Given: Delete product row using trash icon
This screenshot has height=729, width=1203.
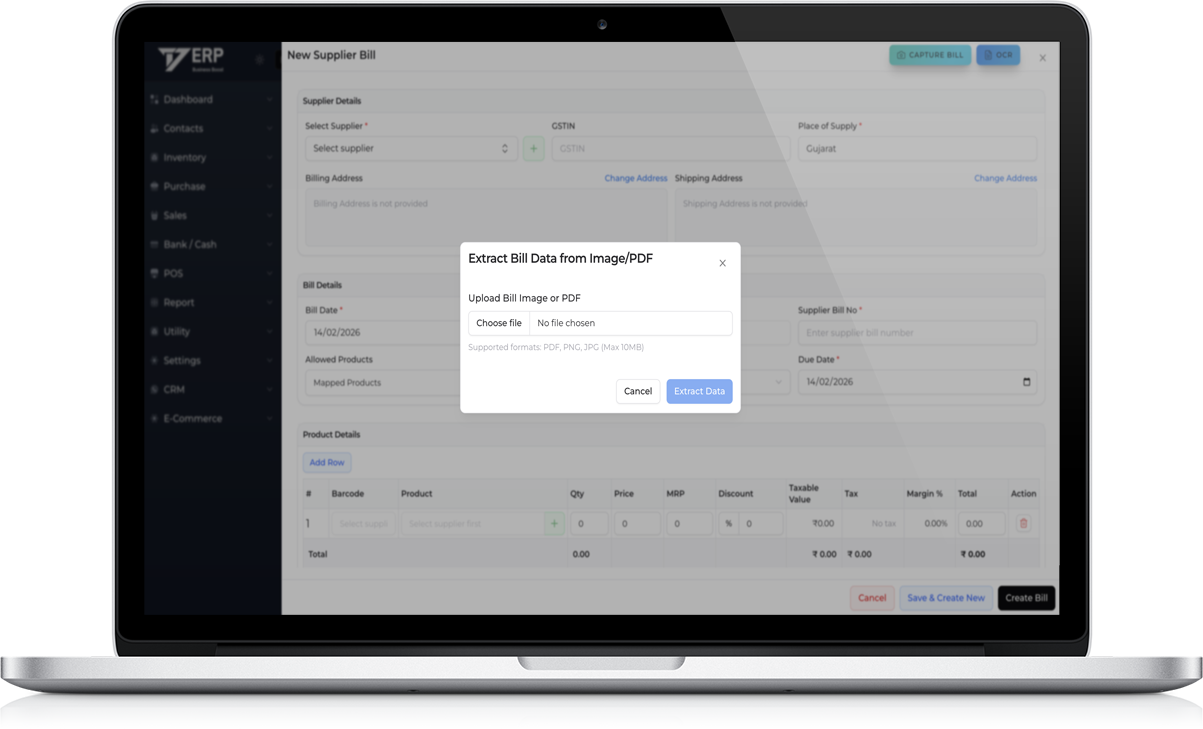Looking at the screenshot, I should pyautogui.click(x=1023, y=523).
